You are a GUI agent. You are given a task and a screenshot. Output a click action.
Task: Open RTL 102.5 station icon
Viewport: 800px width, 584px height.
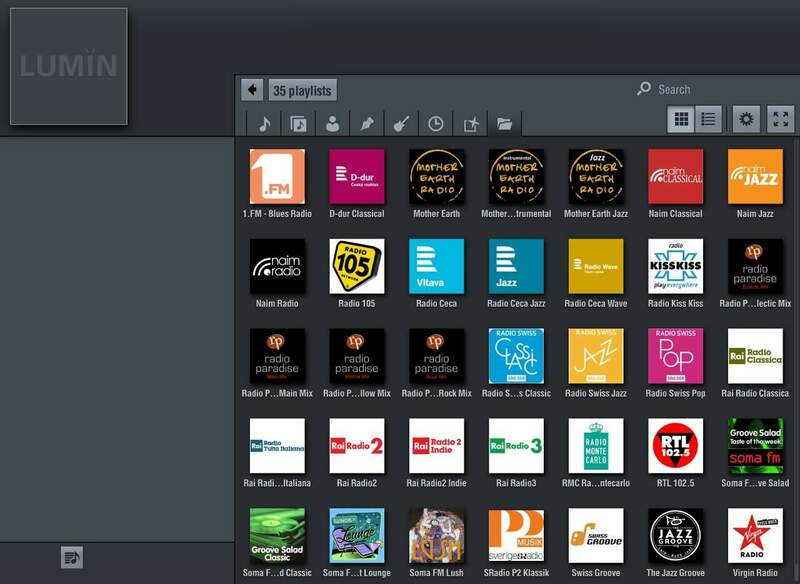coord(676,446)
